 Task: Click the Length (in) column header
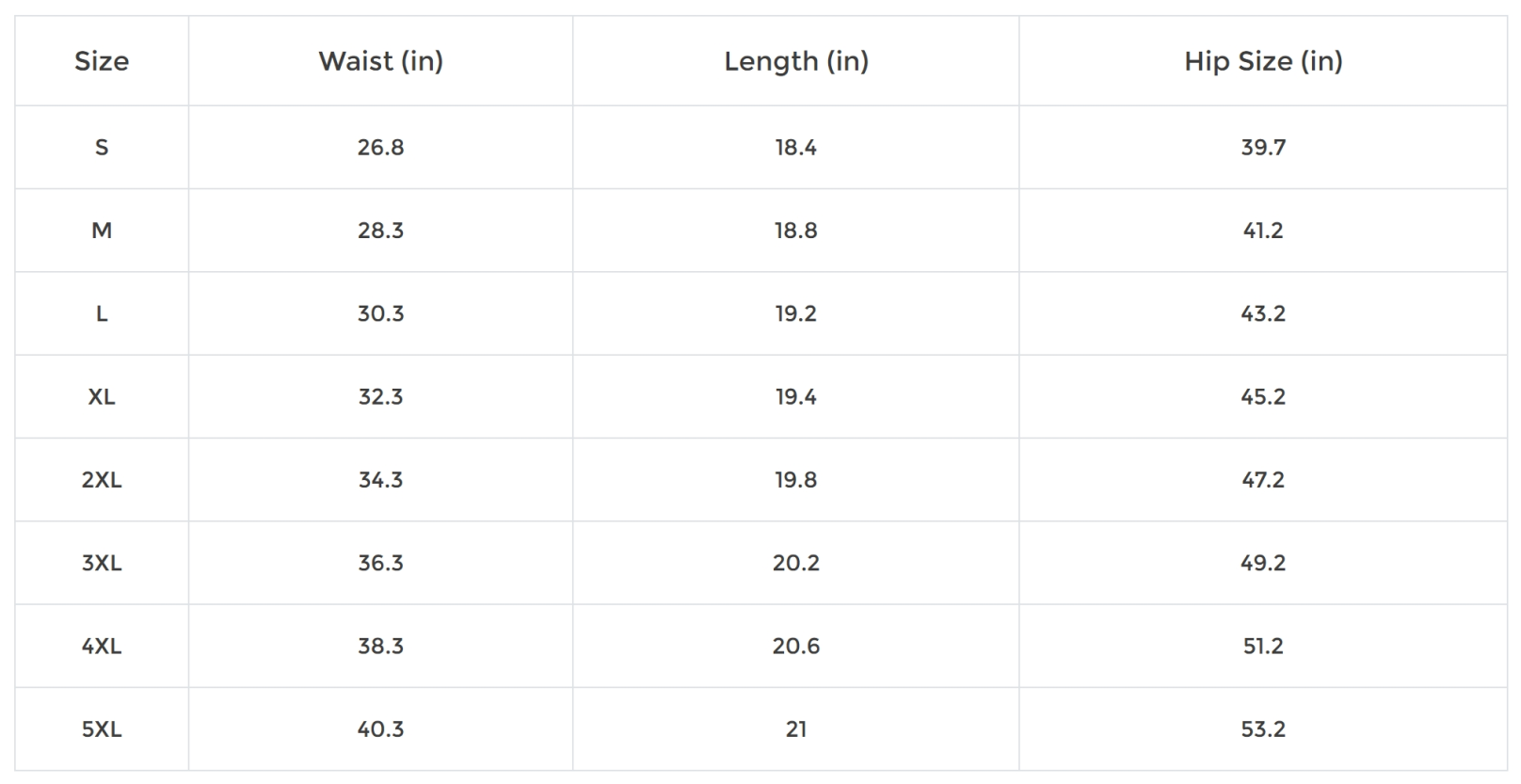coord(796,61)
